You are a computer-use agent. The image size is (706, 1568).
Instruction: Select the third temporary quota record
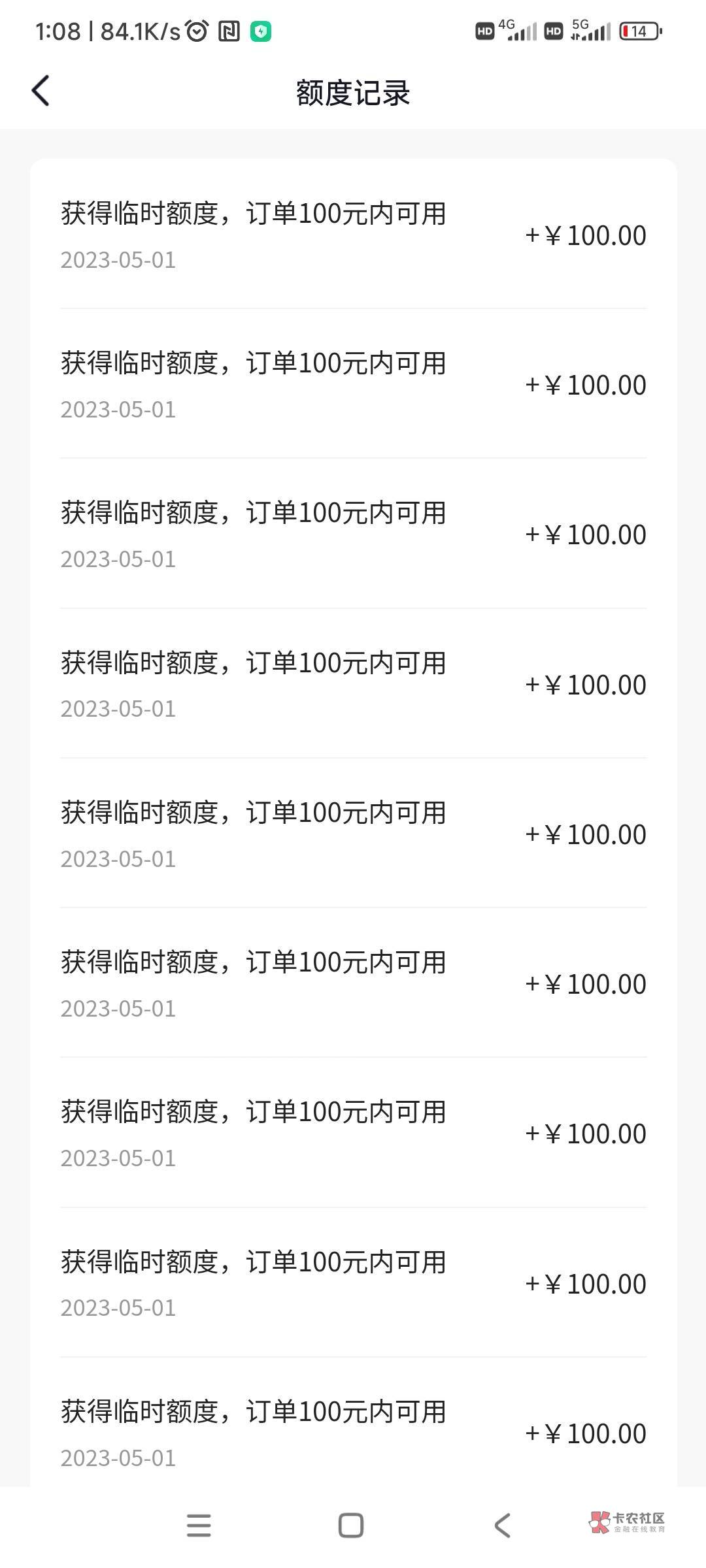point(353,534)
